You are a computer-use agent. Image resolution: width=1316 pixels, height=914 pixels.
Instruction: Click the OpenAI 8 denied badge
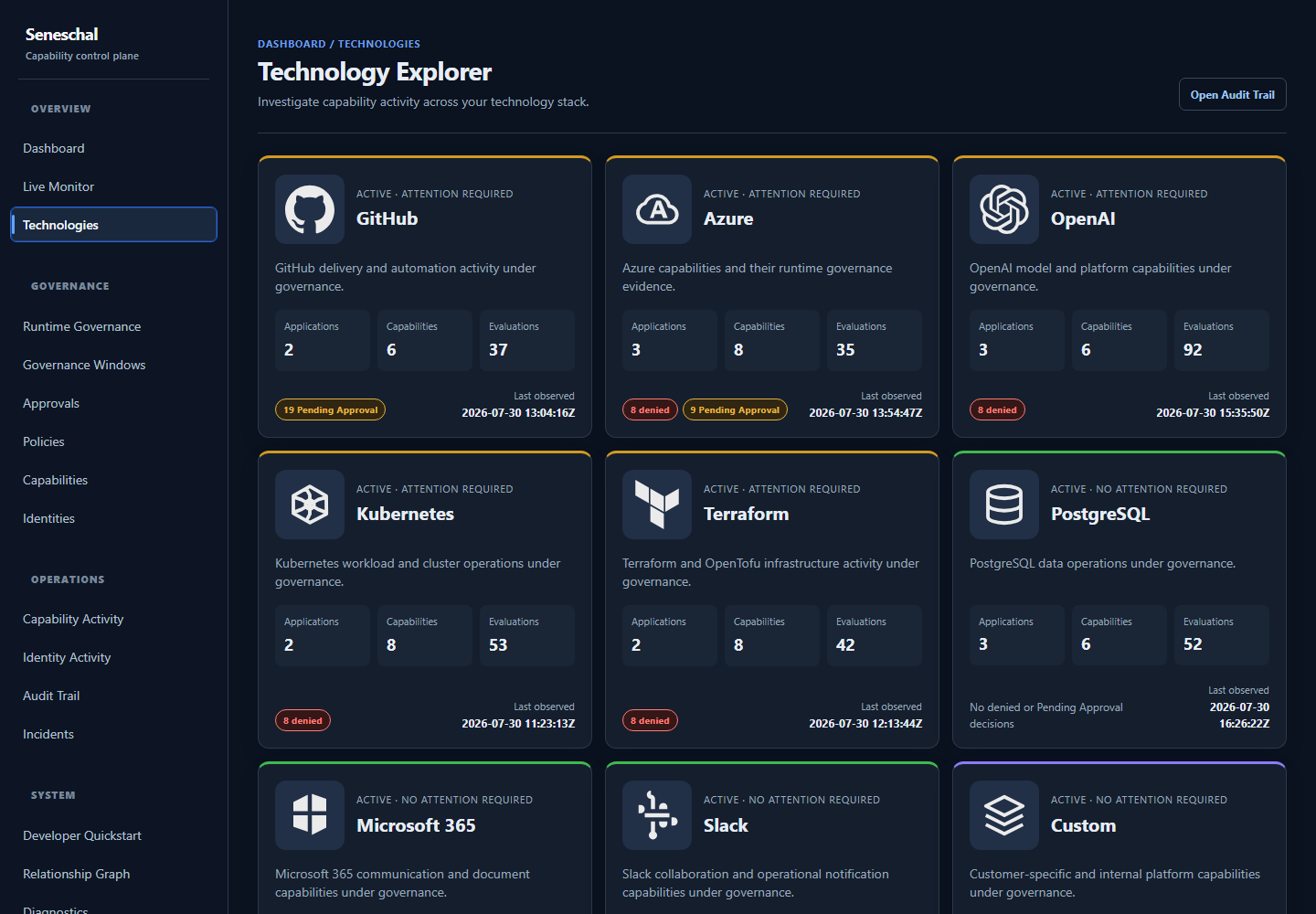point(997,409)
